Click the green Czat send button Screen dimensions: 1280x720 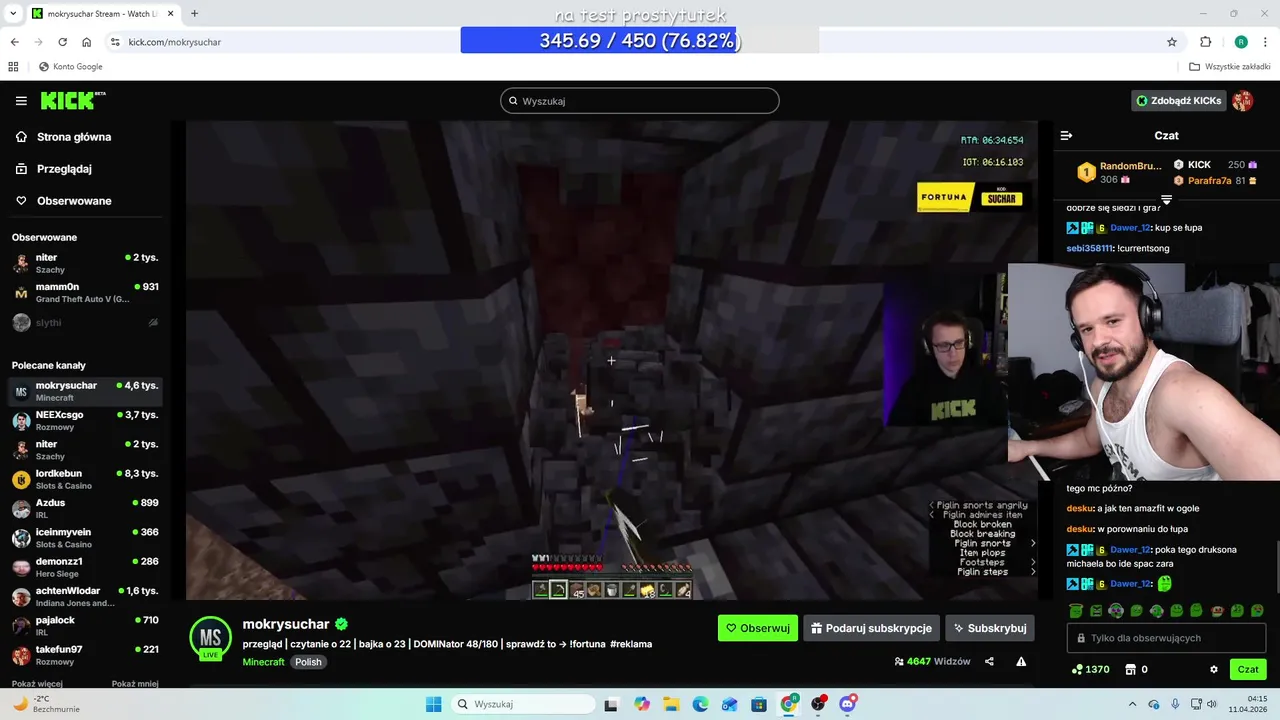coord(1248,669)
